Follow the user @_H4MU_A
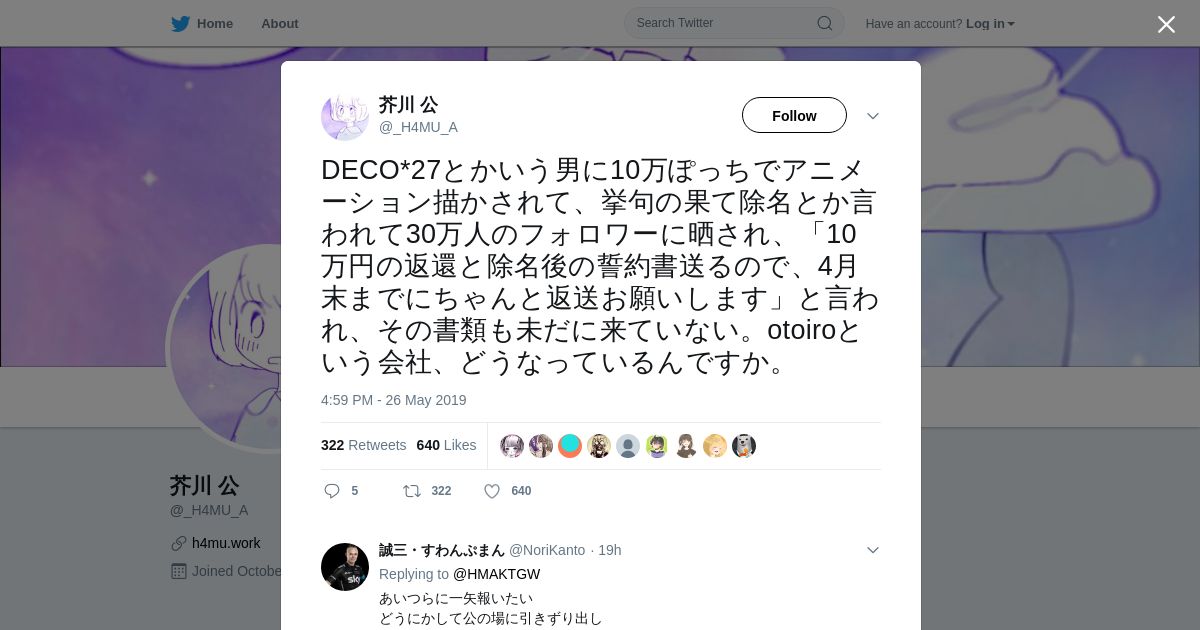This screenshot has width=1200, height=630. click(x=794, y=115)
